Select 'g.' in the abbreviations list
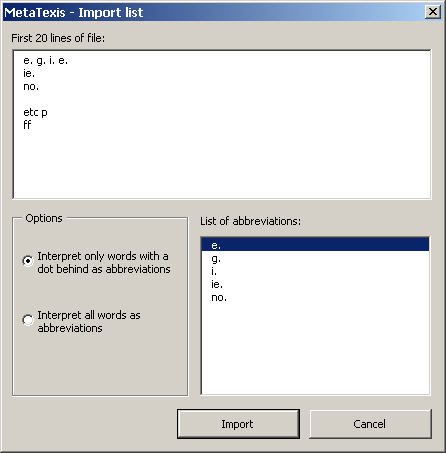The image size is (446, 453). 315,258
